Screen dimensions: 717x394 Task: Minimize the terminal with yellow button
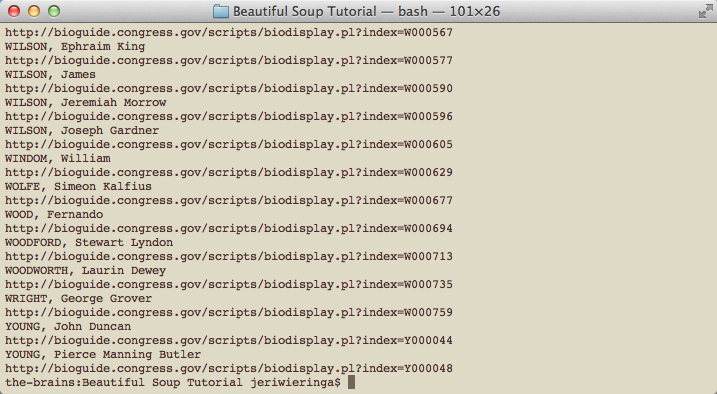[34, 11]
